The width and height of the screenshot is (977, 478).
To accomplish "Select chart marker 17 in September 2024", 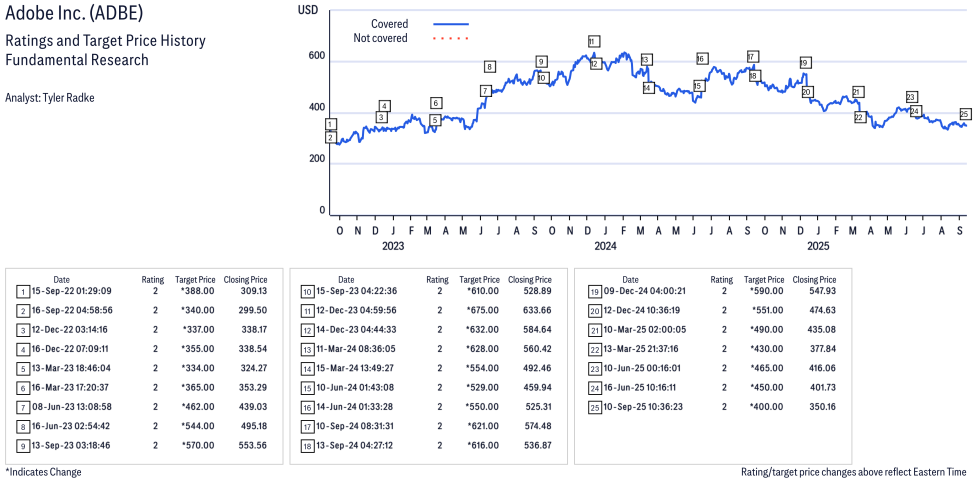I will (x=752, y=57).
